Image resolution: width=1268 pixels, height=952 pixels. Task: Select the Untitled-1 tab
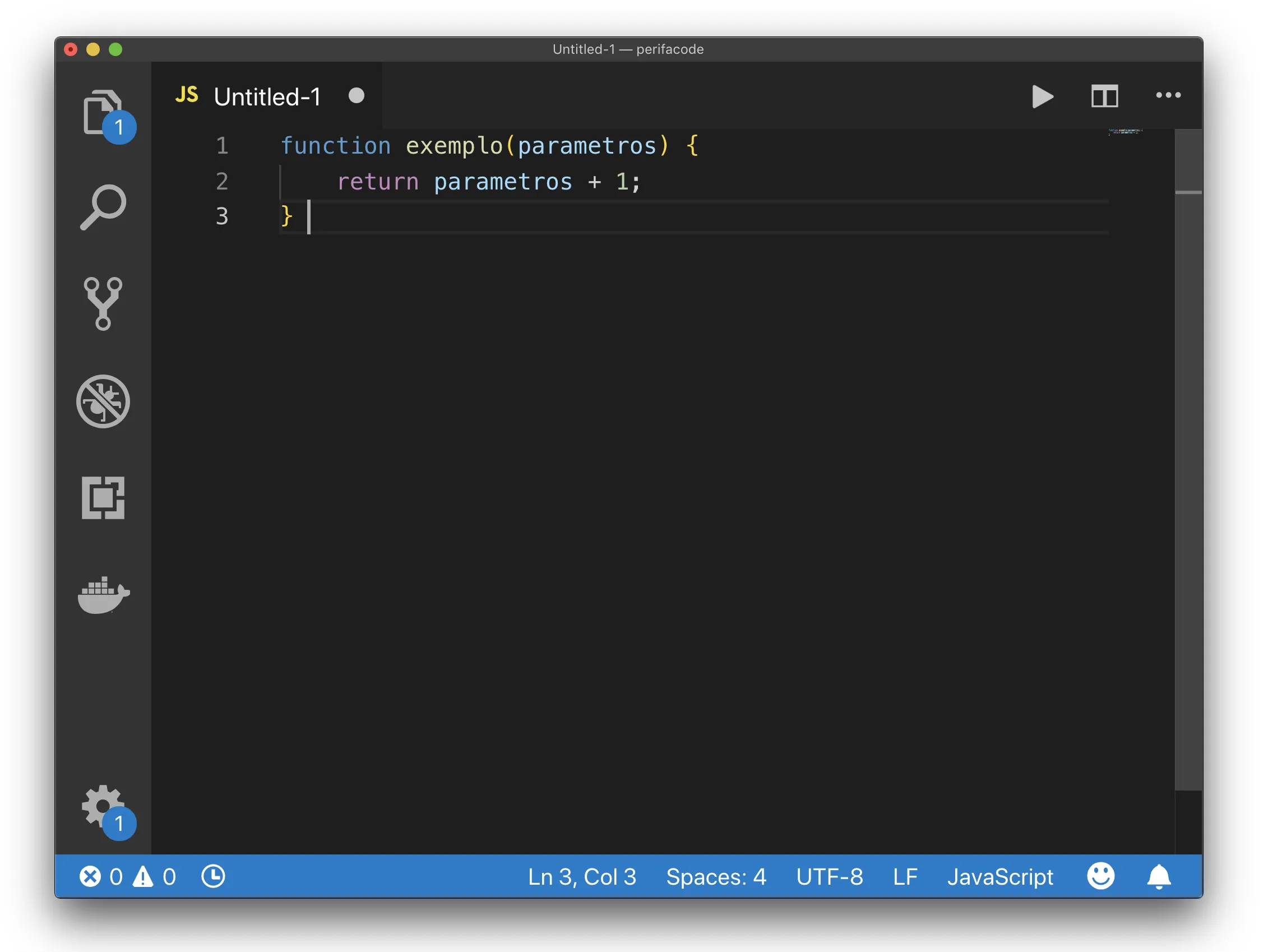click(267, 96)
